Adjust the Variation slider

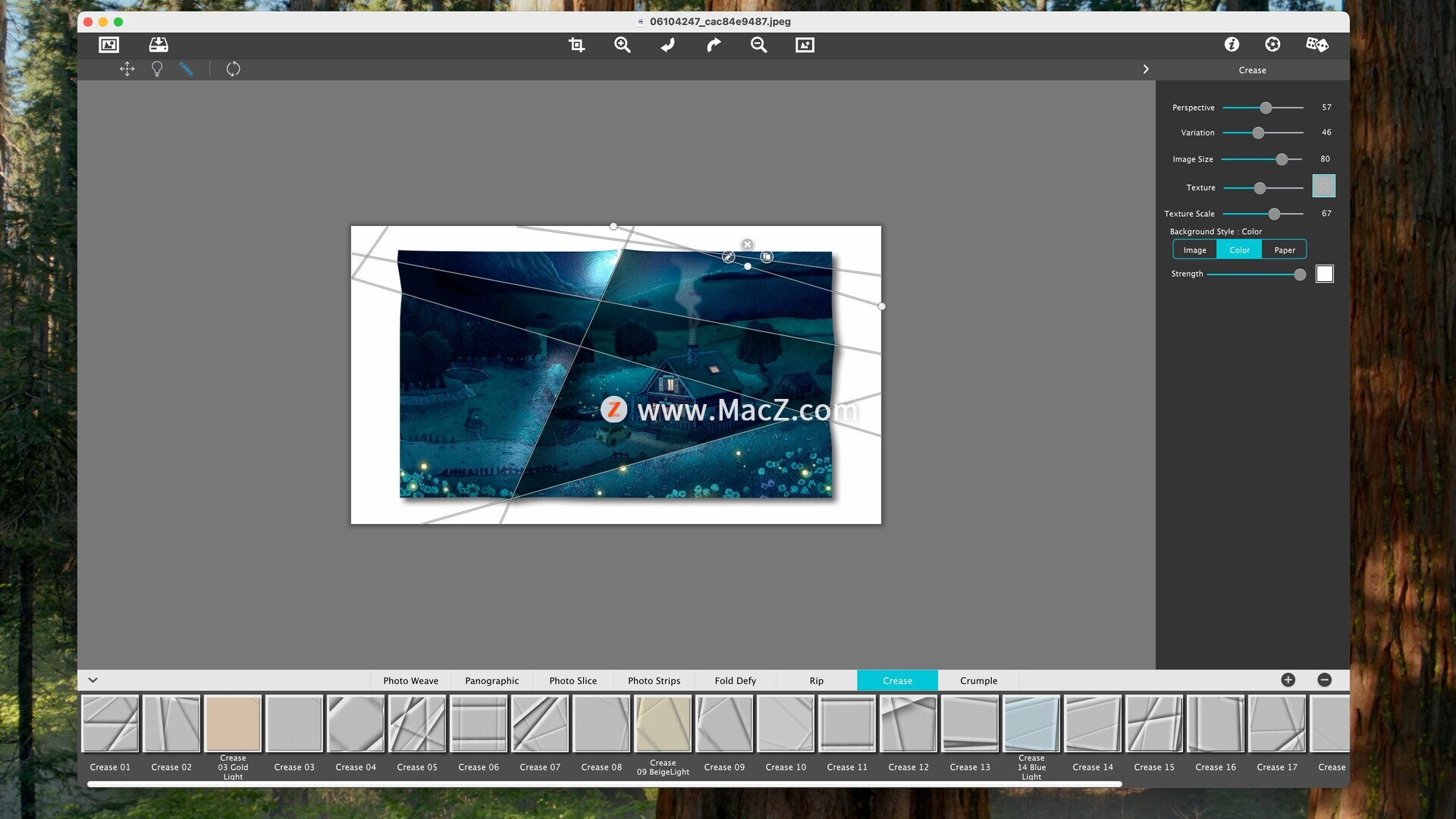[x=1263, y=133]
